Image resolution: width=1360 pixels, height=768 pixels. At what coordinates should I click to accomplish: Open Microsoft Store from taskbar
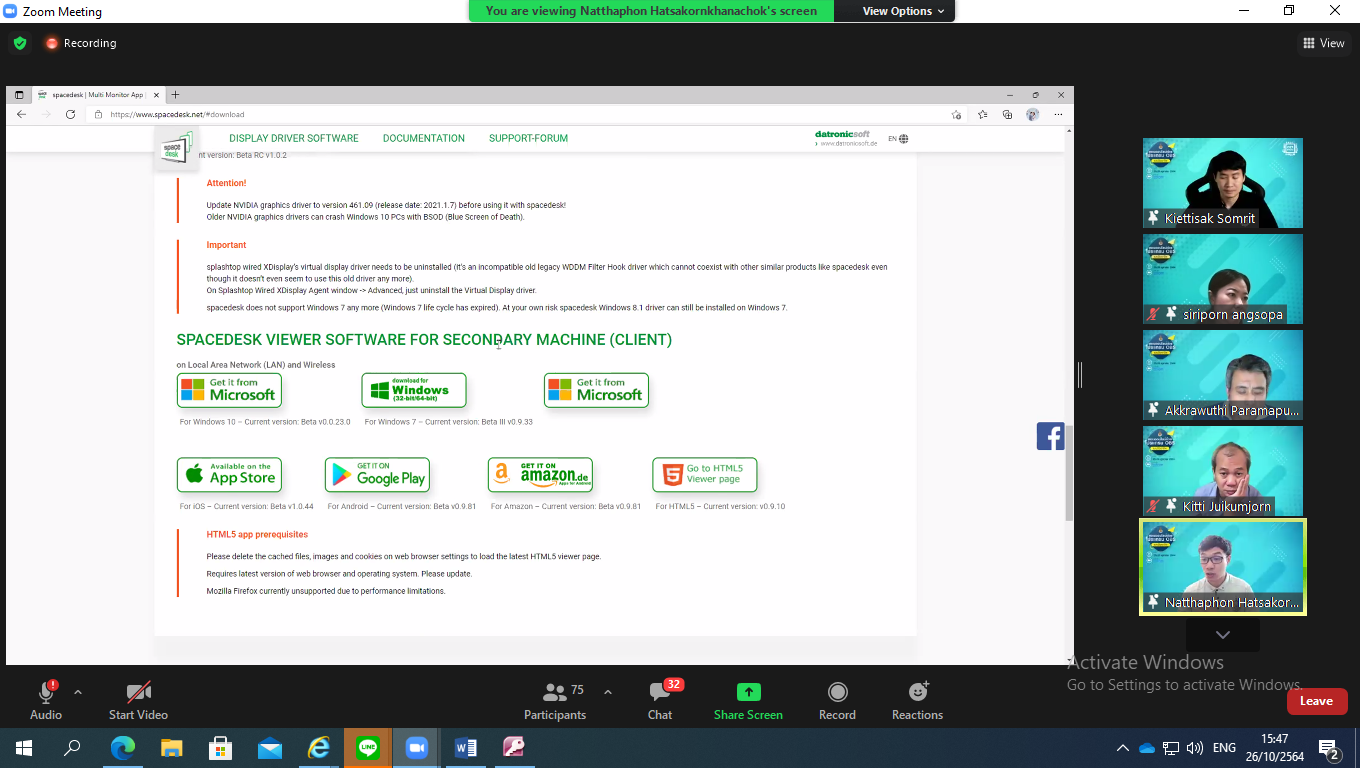tap(221, 747)
